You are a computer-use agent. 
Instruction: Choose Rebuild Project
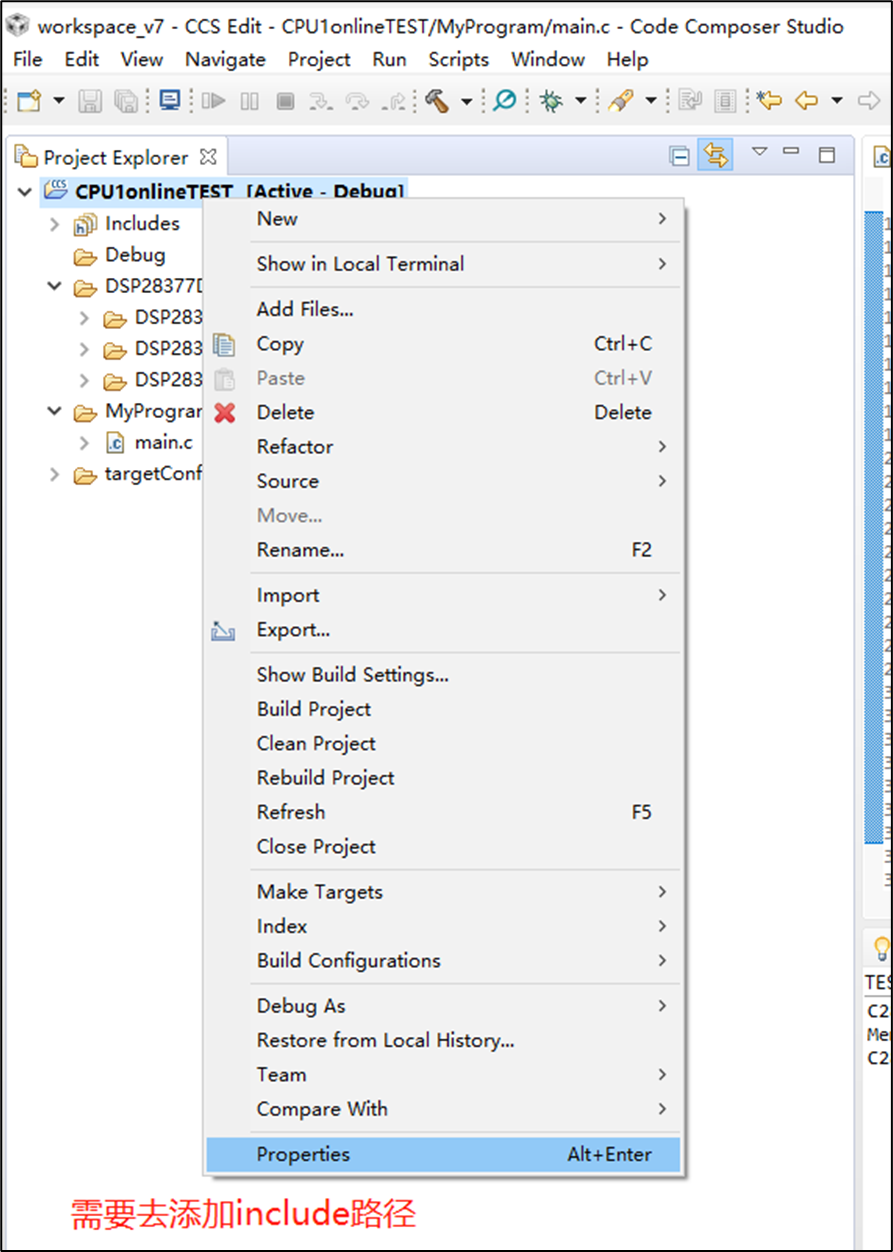point(444,778)
